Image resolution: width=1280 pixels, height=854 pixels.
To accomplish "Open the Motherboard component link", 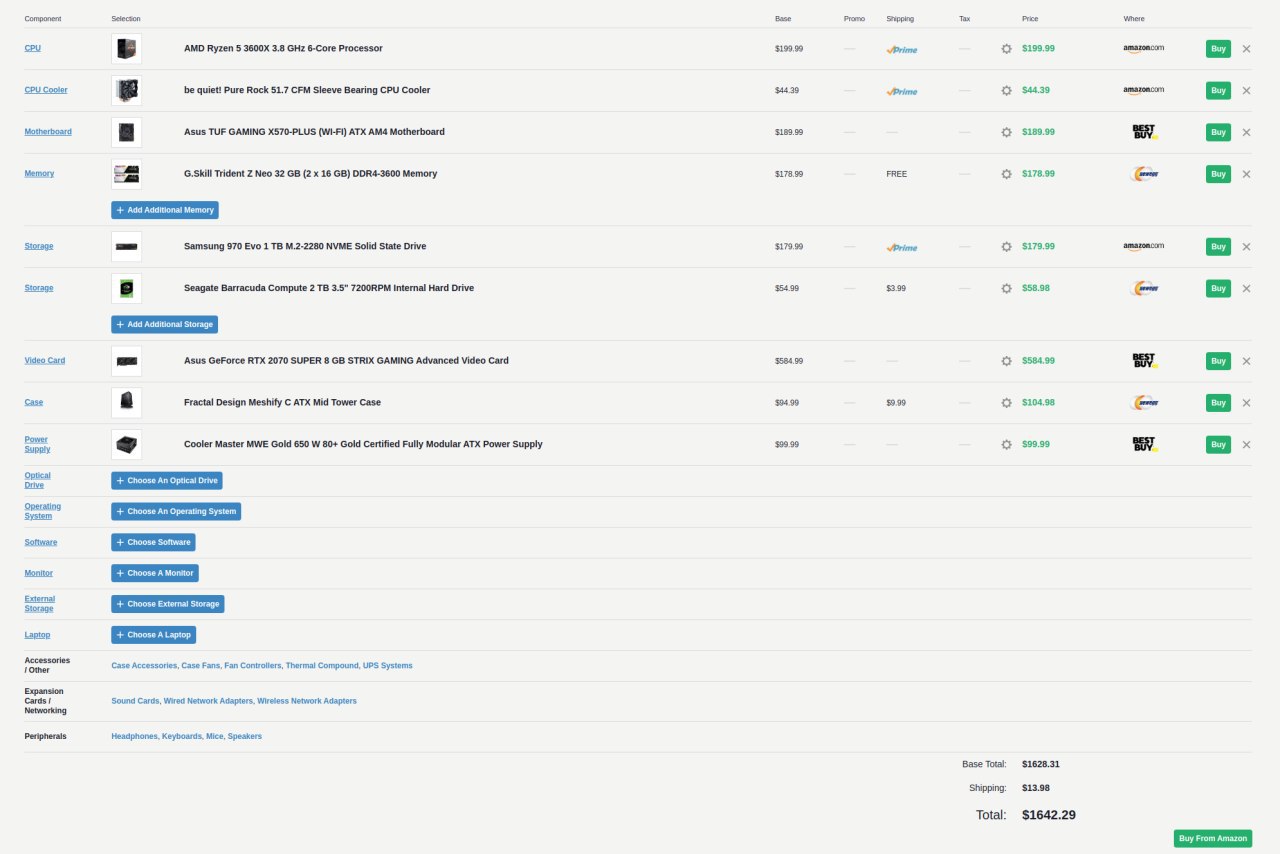I will pos(48,132).
